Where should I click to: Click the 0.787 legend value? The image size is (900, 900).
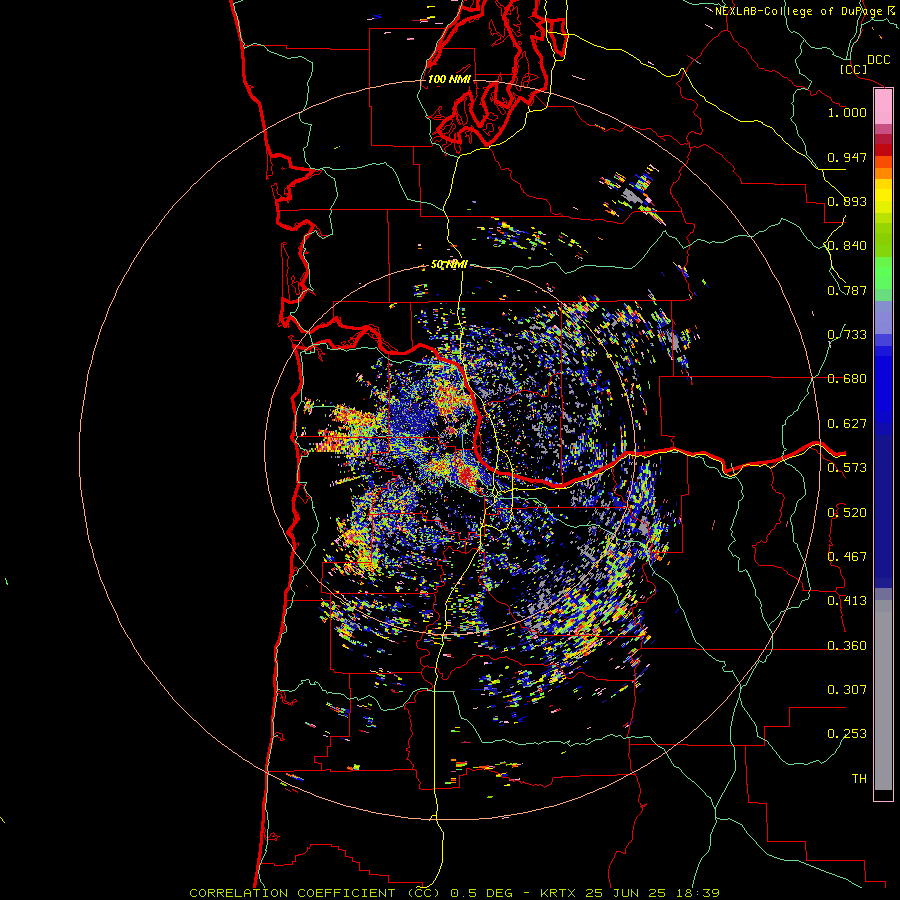847,290
